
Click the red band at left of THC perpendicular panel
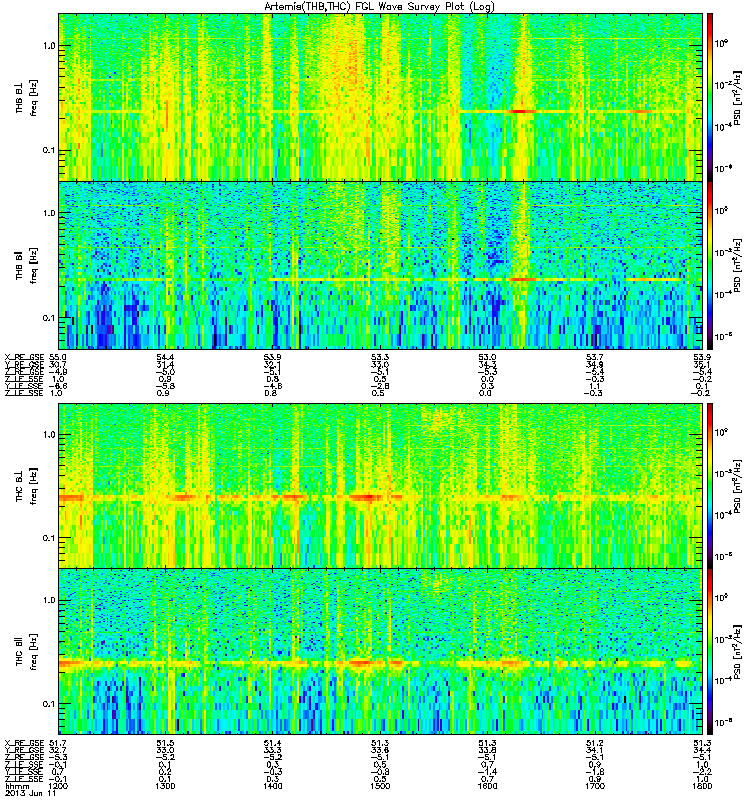tap(71, 497)
